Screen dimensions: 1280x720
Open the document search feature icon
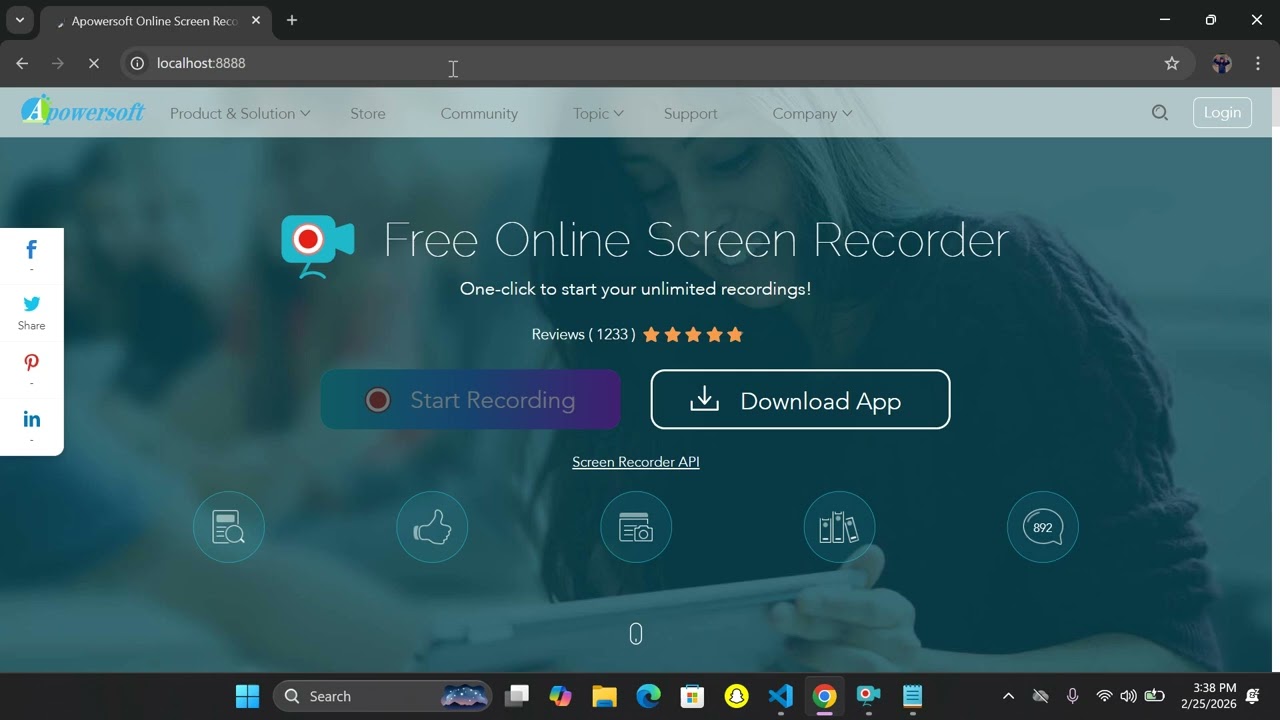[229, 527]
